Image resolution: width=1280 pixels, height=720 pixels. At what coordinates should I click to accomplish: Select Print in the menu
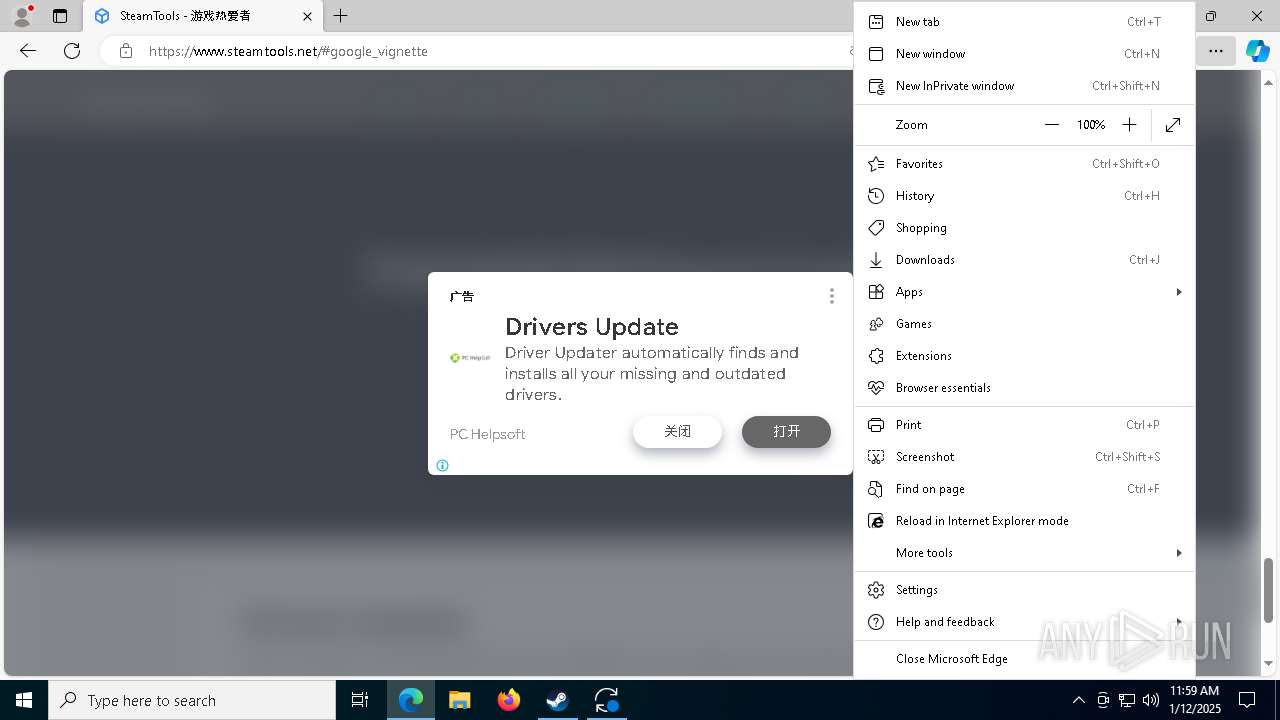pos(1025,425)
